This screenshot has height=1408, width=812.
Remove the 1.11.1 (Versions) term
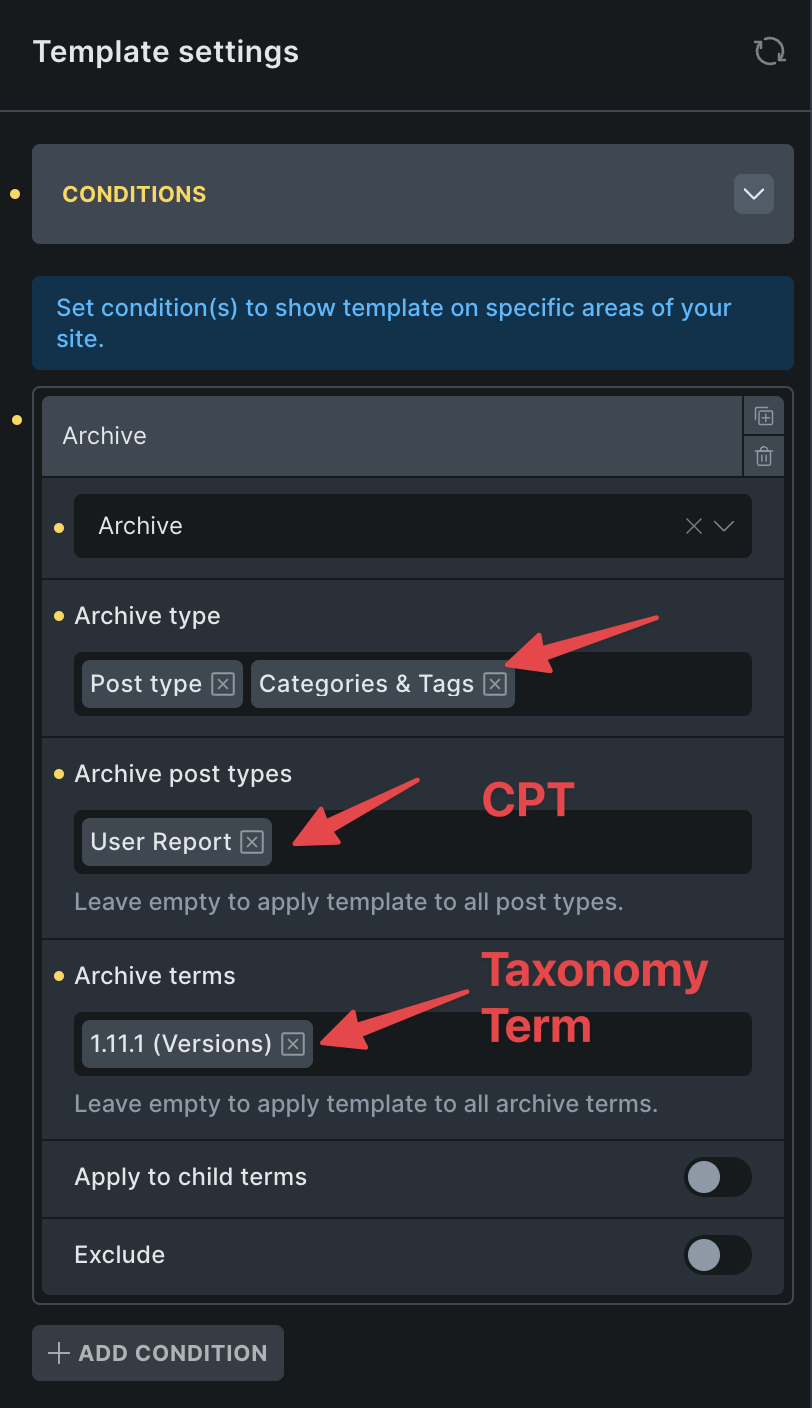[x=292, y=1044]
